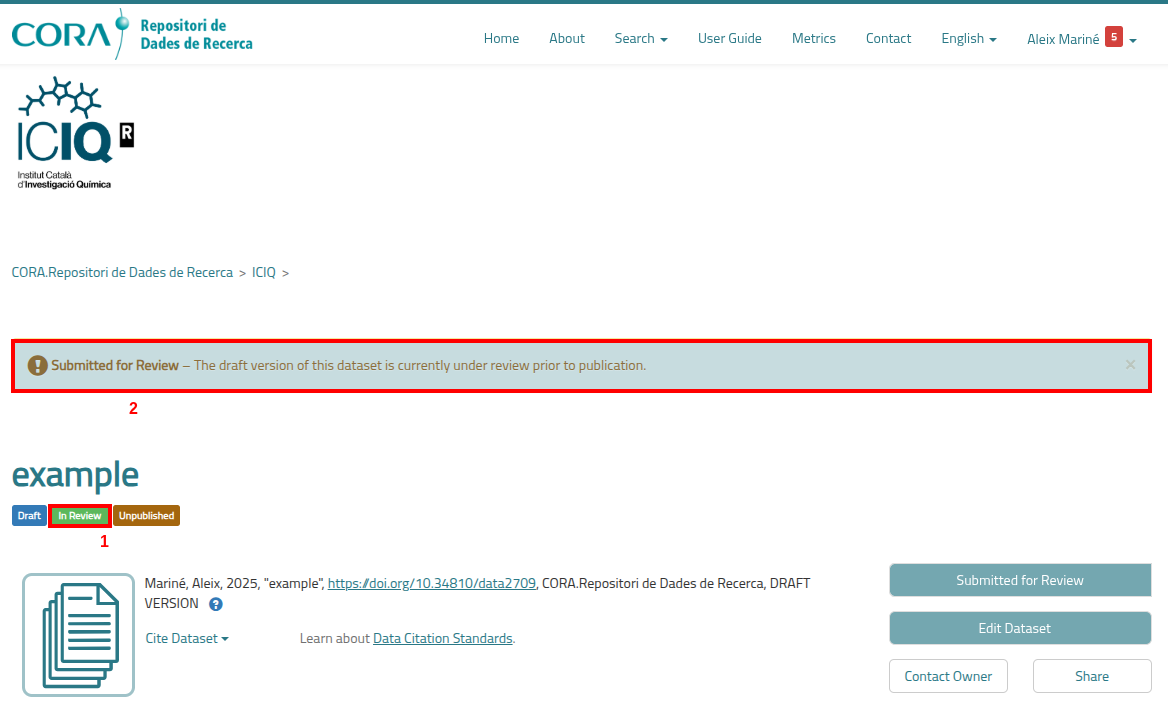Click the Contact Owner button

coord(948,676)
